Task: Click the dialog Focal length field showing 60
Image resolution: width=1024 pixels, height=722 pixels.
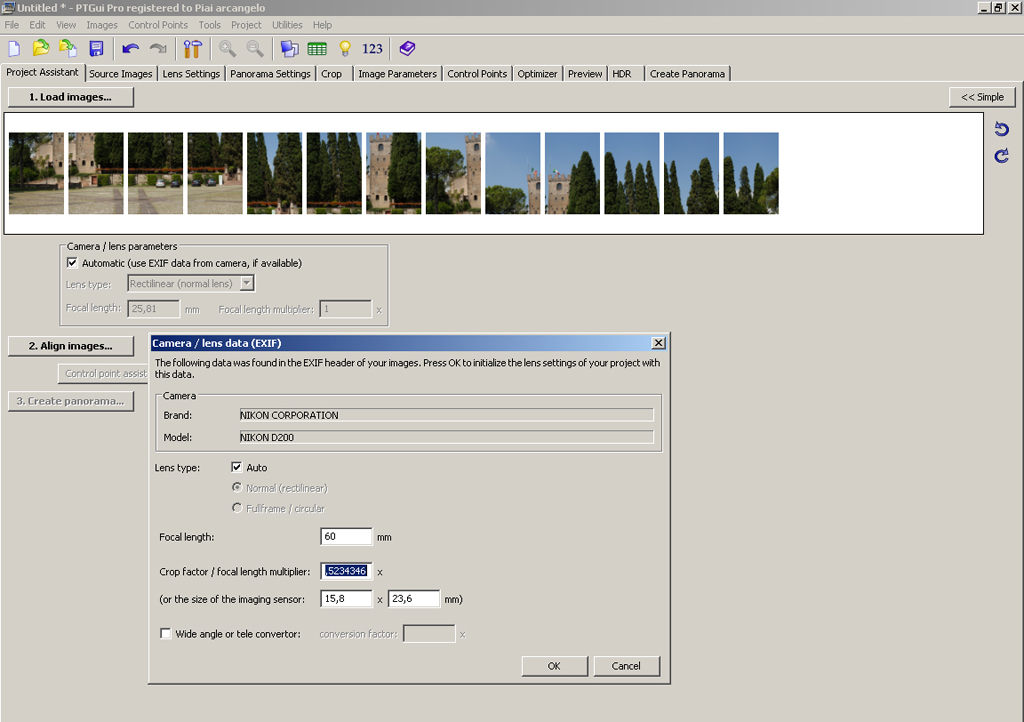Action: click(x=346, y=537)
